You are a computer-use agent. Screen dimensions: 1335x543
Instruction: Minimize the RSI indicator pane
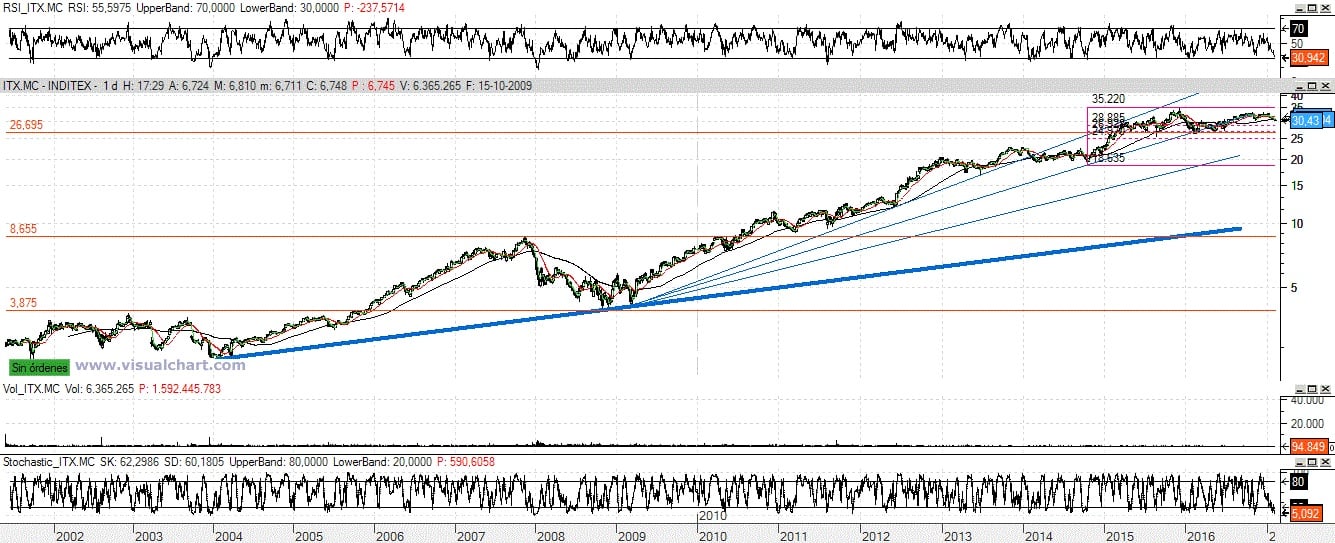(1300, 8)
